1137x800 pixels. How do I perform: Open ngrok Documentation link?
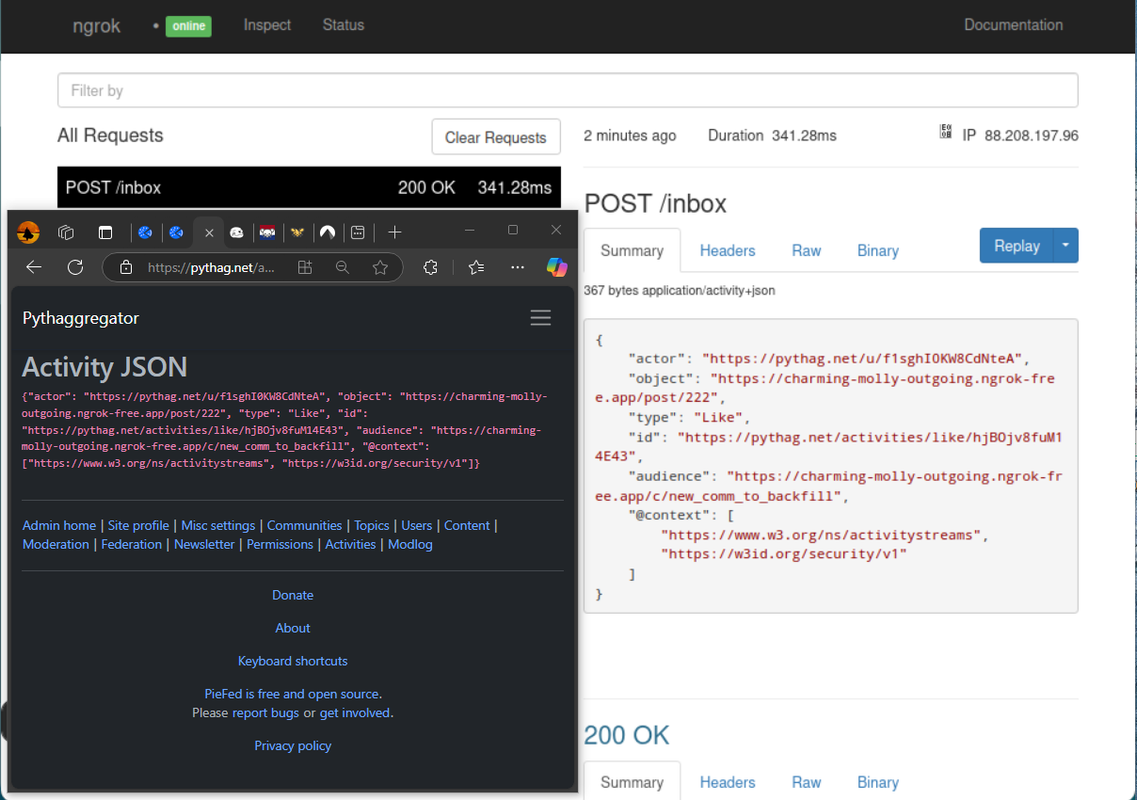(x=1013, y=25)
